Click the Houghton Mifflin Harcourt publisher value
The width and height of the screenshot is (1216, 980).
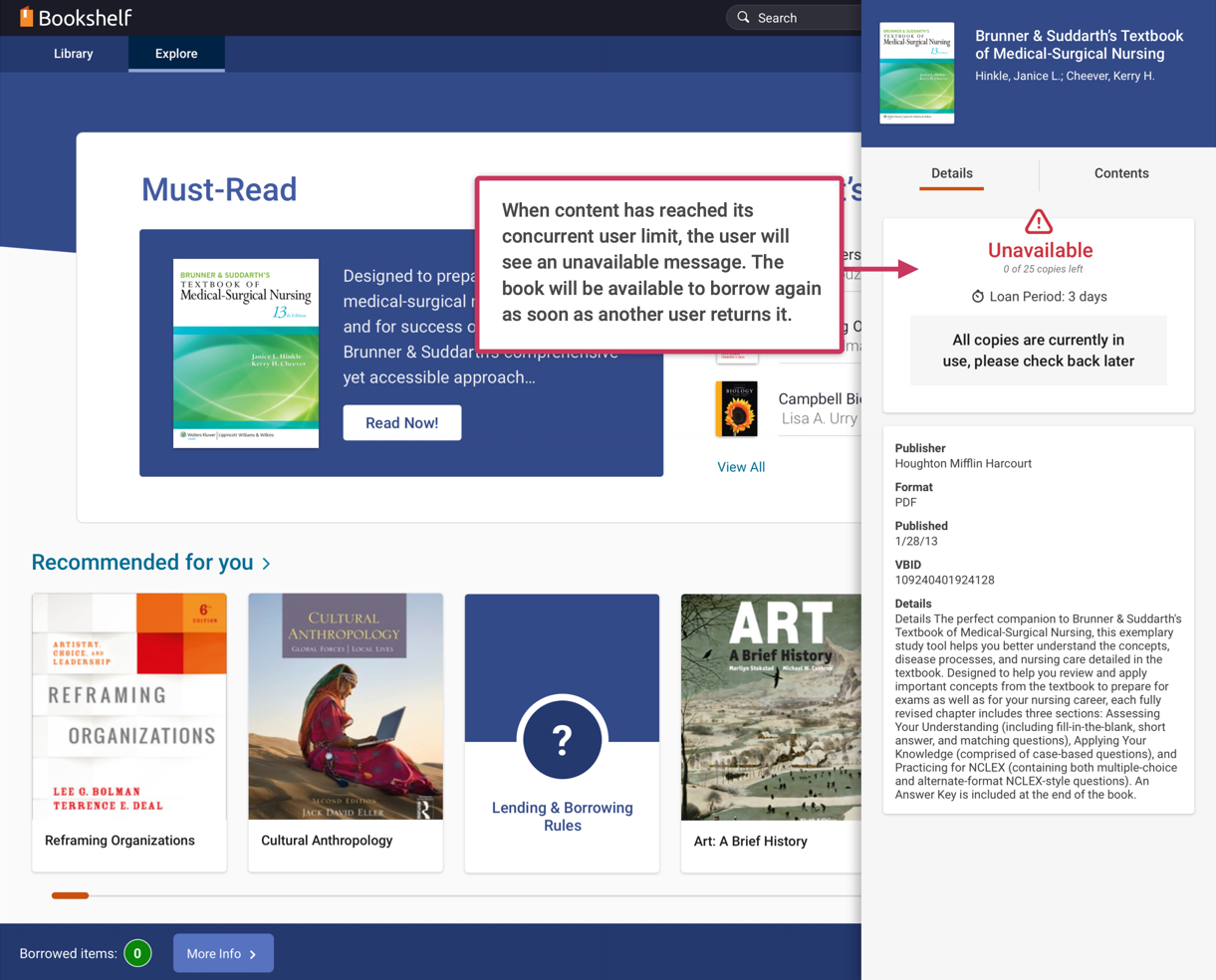(963, 464)
